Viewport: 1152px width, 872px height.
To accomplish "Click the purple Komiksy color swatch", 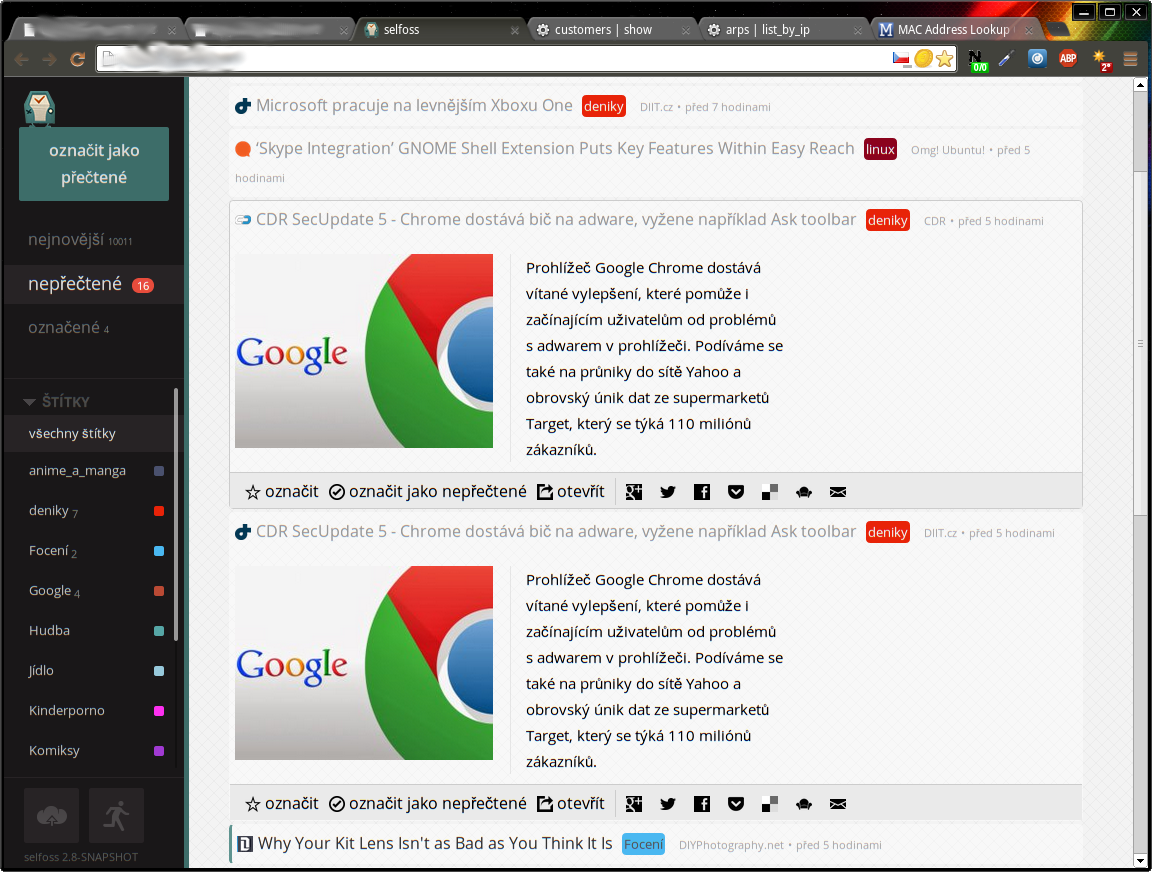I will coord(159,751).
